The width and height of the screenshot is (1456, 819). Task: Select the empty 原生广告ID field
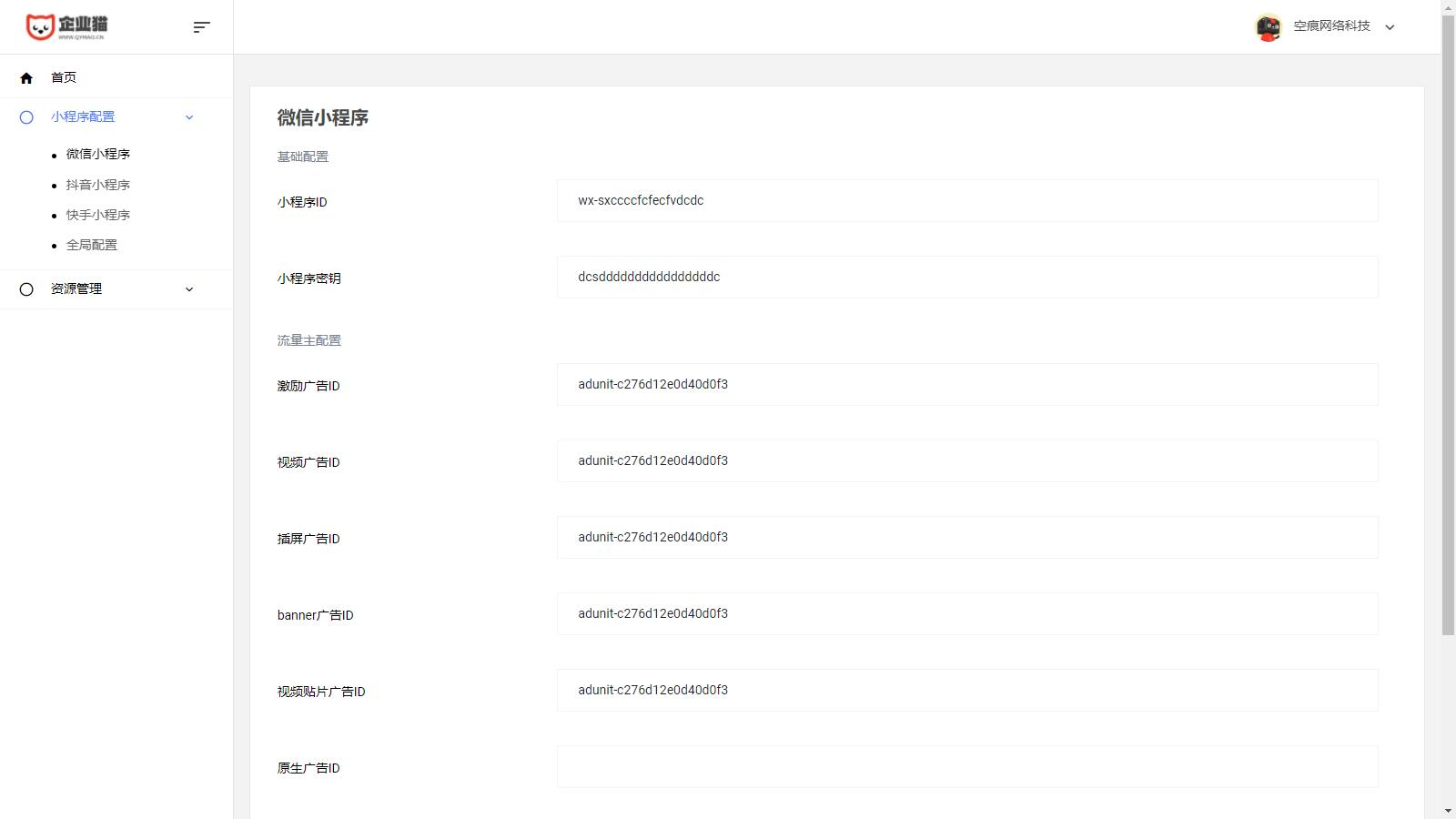point(966,767)
